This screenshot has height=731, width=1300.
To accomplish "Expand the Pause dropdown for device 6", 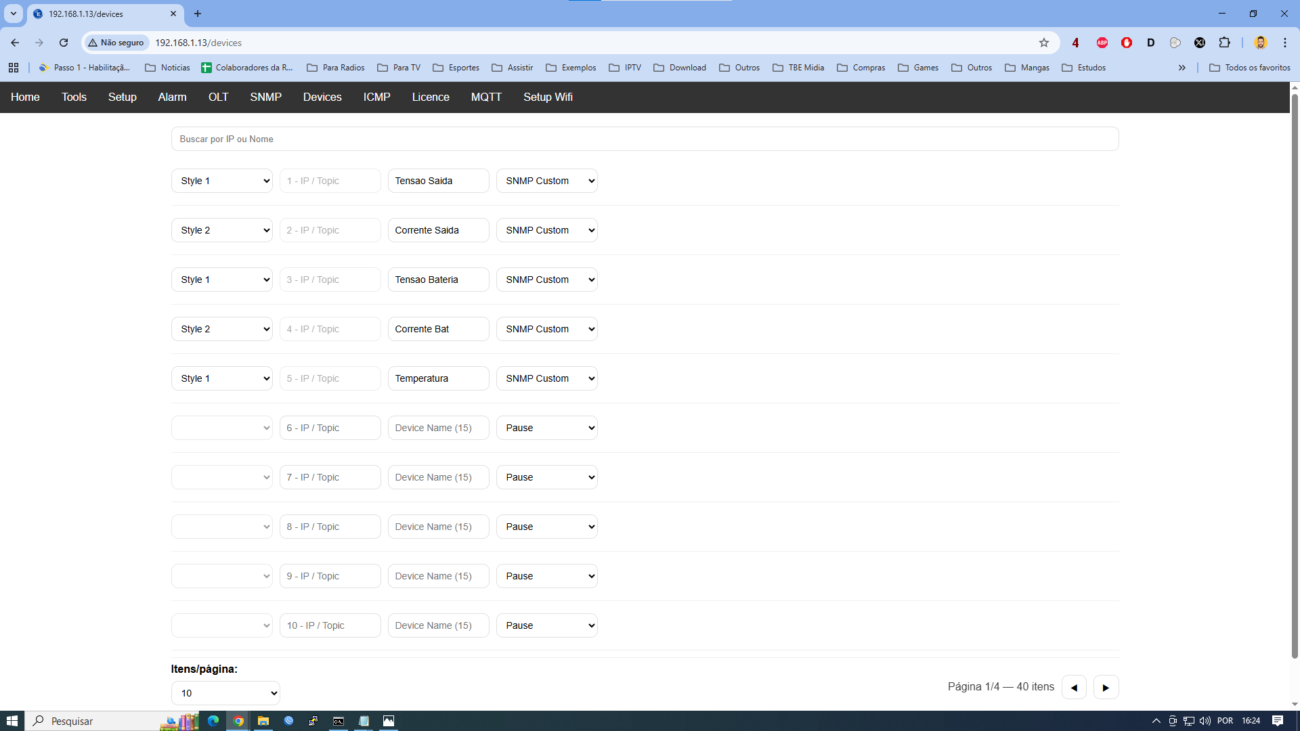I will click(x=547, y=428).
